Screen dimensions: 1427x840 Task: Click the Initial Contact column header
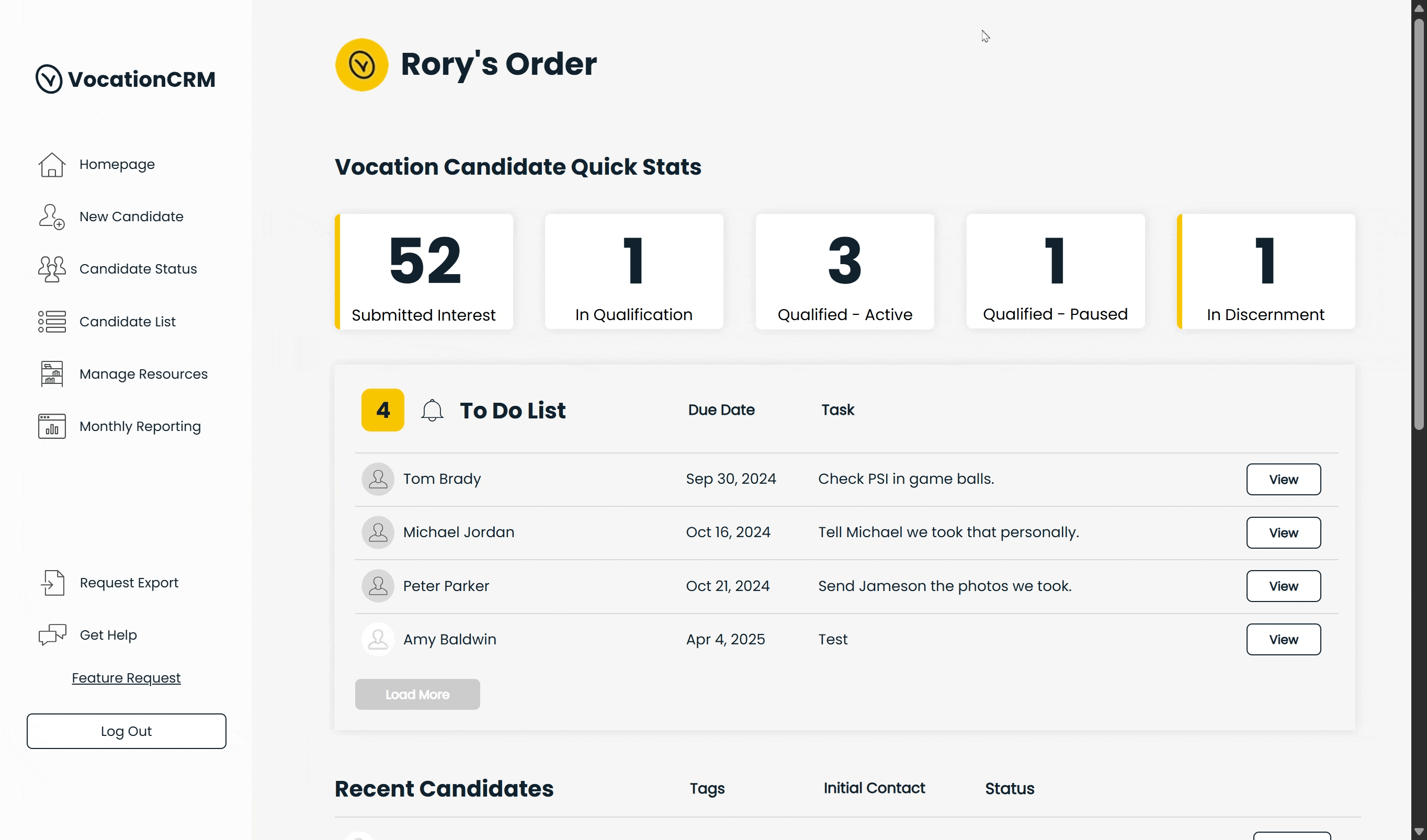(874, 788)
